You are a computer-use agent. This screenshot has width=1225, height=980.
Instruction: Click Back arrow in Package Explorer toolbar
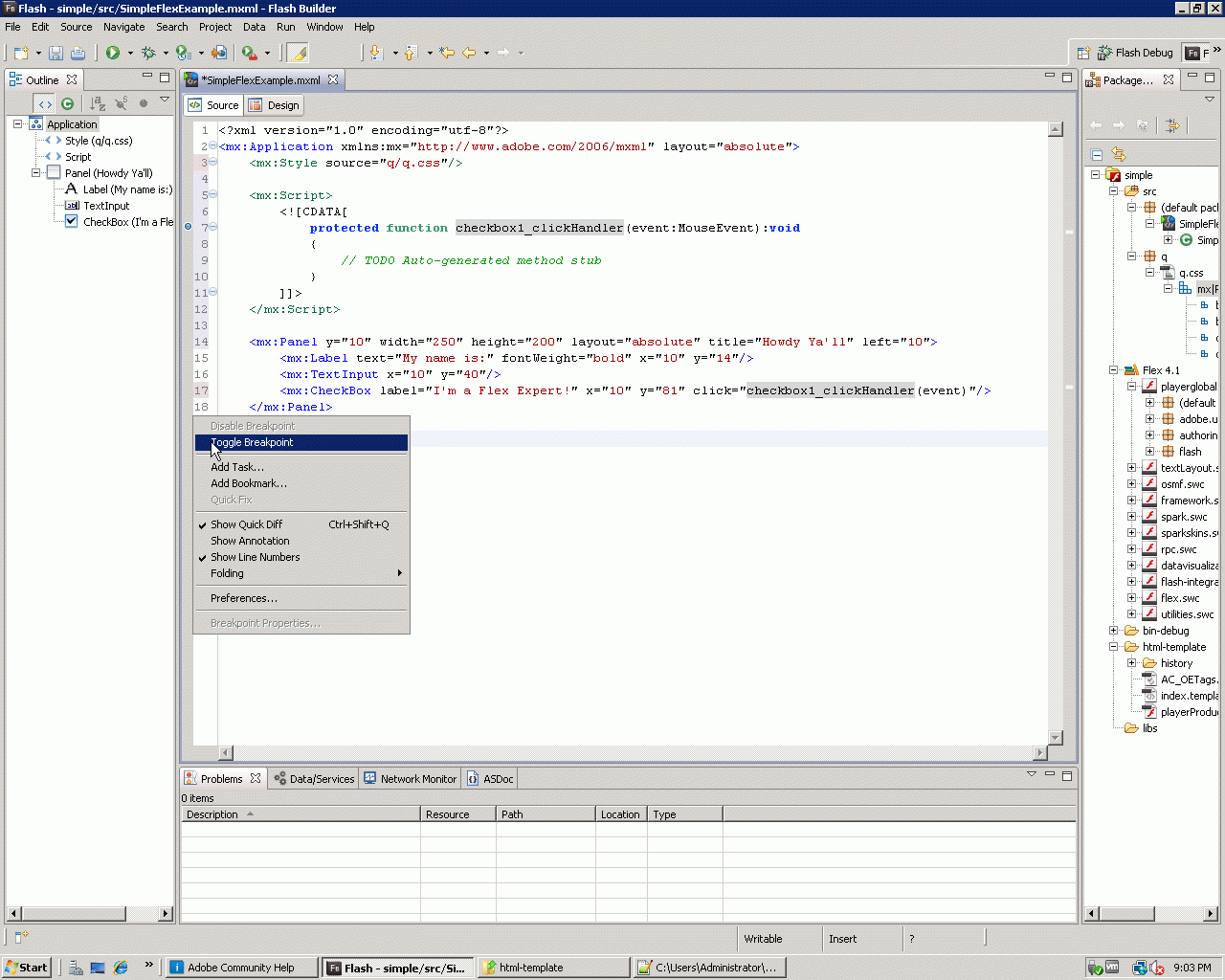click(x=1096, y=125)
